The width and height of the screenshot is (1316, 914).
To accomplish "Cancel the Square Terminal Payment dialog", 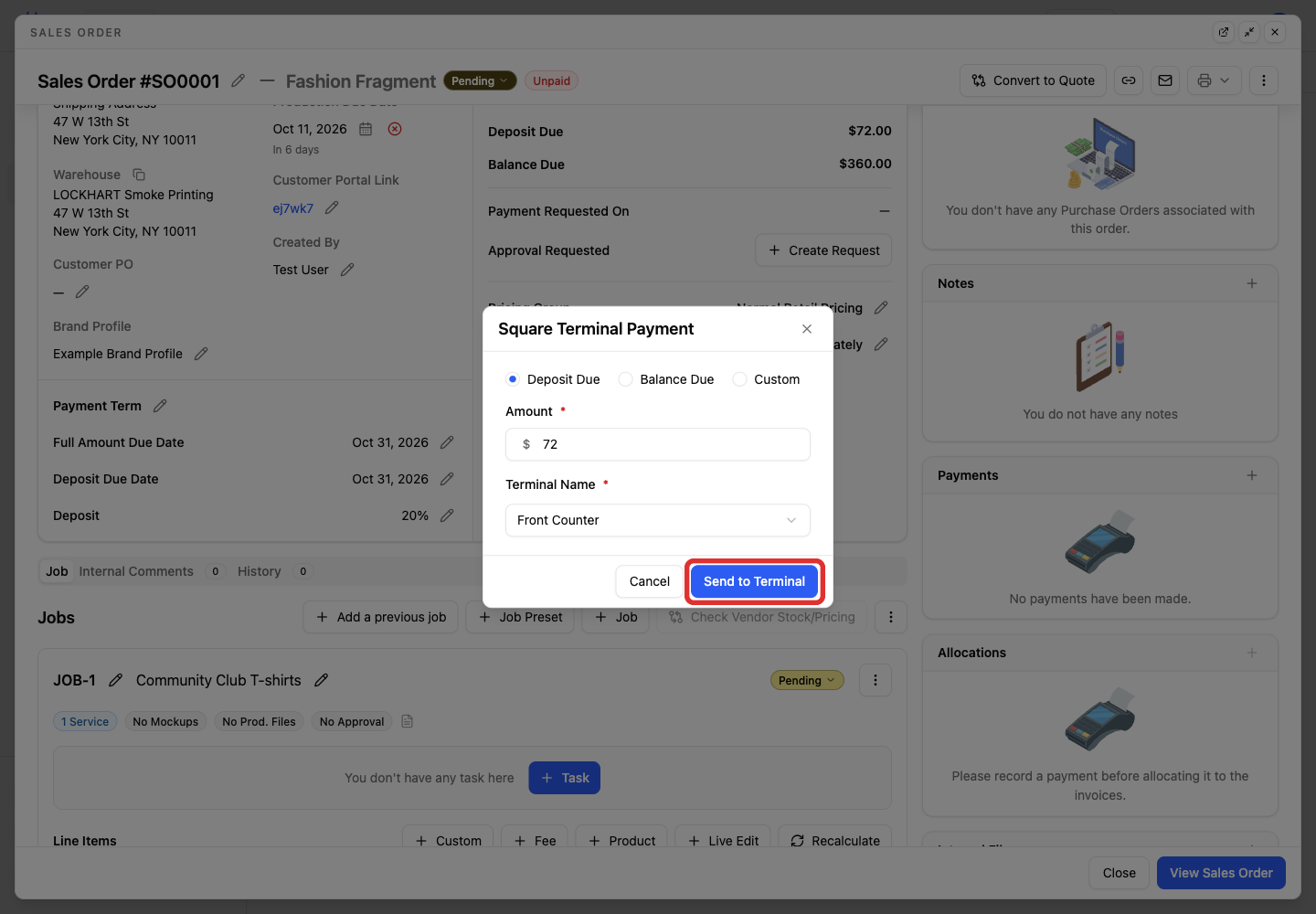I will pos(650,581).
